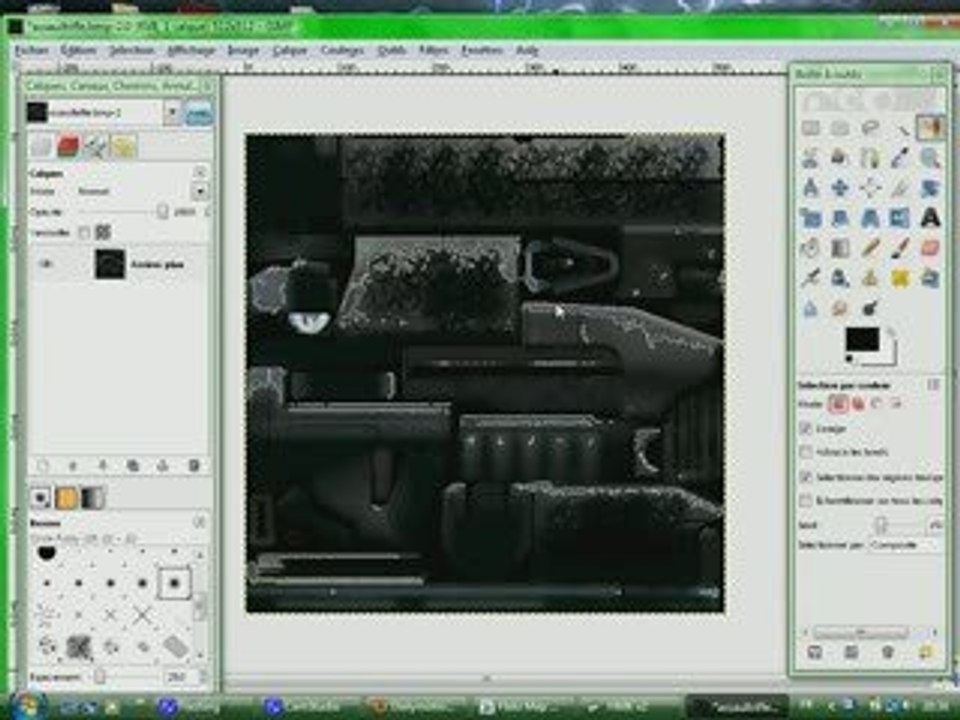Viewport: 960px width, 720px height.
Task: Select the Perspective tool
Action: coord(870,217)
